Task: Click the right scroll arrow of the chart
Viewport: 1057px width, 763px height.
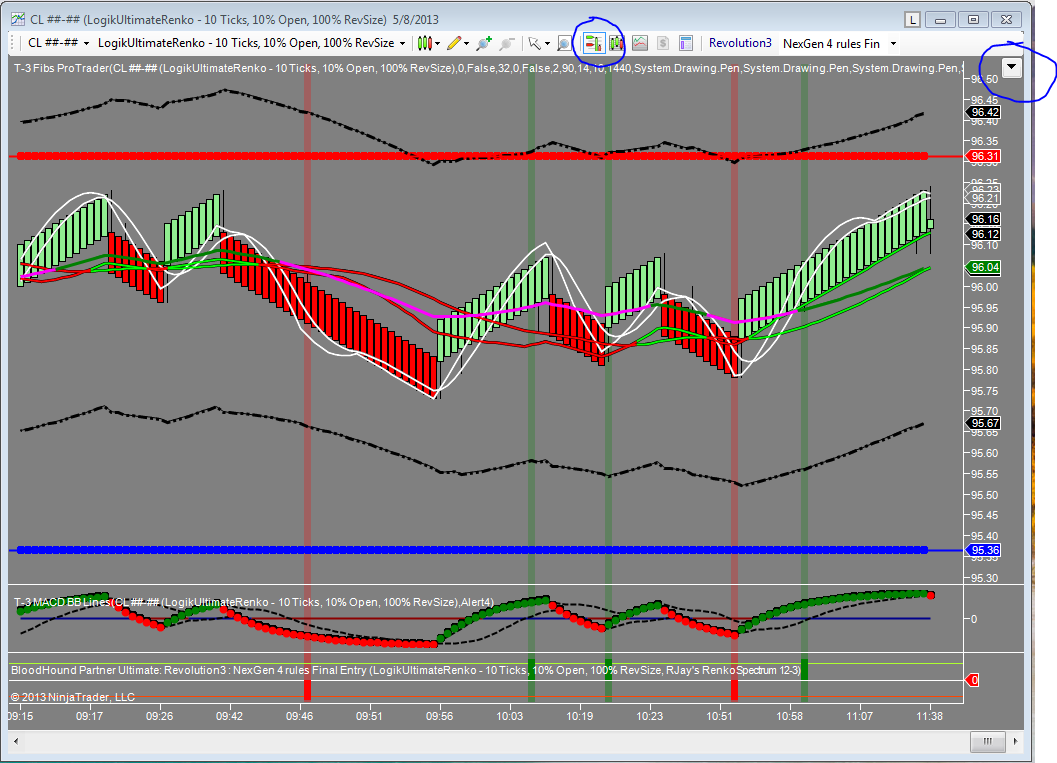Action: tap(1016, 741)
